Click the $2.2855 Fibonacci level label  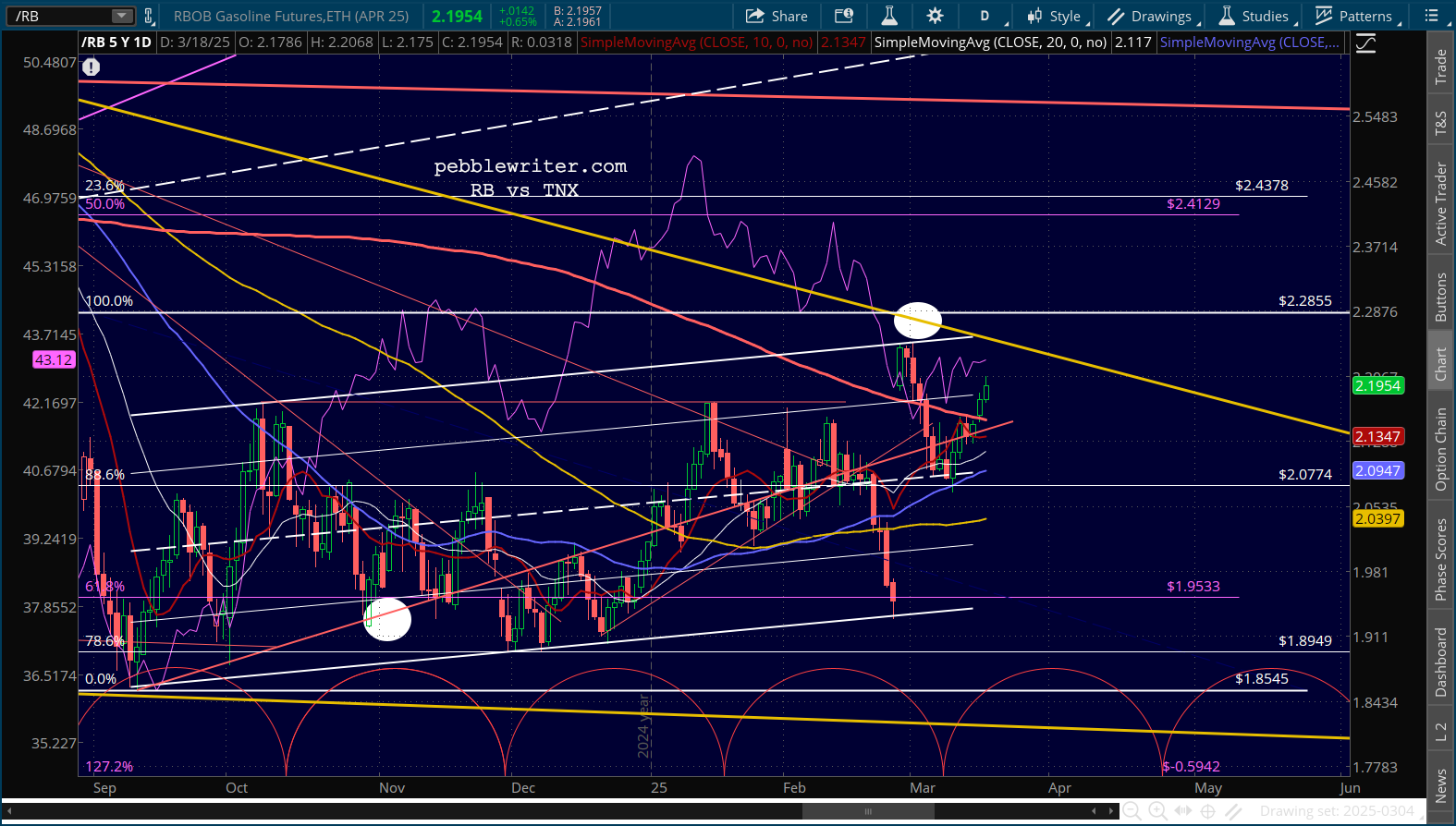[x=1305, y=301]
